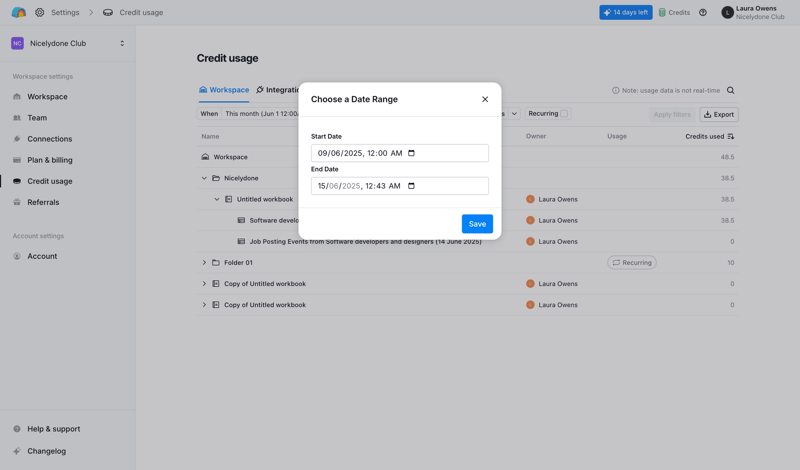This screenshot has height=470, width=800.
Task: Click the Workspace row building icon
Action: [205, 157]
